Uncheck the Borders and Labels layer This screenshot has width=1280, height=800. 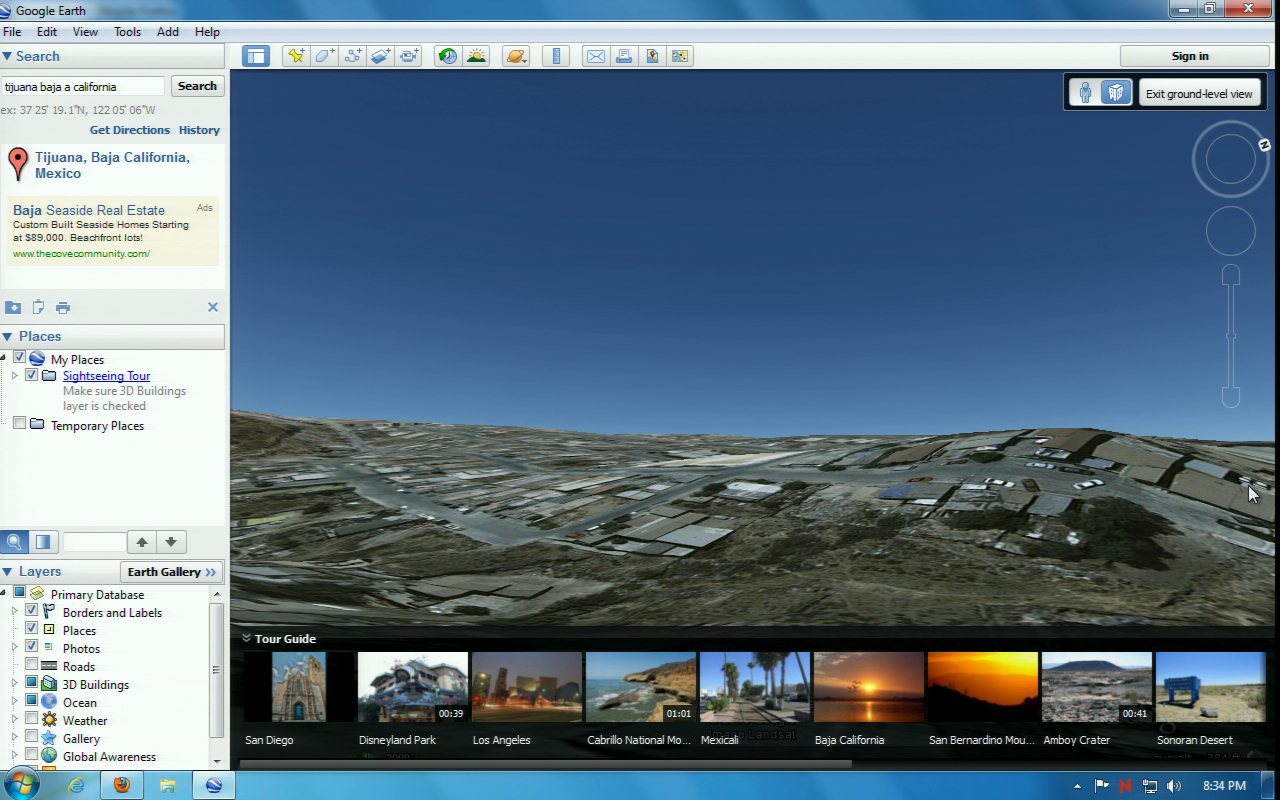32,612
